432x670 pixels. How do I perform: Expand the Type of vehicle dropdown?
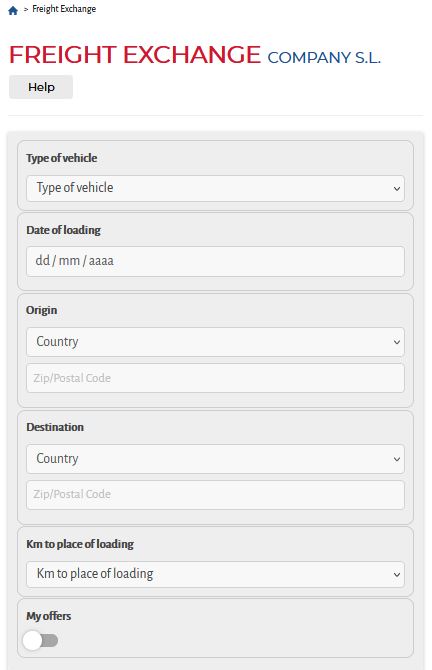tap(215, 188)
